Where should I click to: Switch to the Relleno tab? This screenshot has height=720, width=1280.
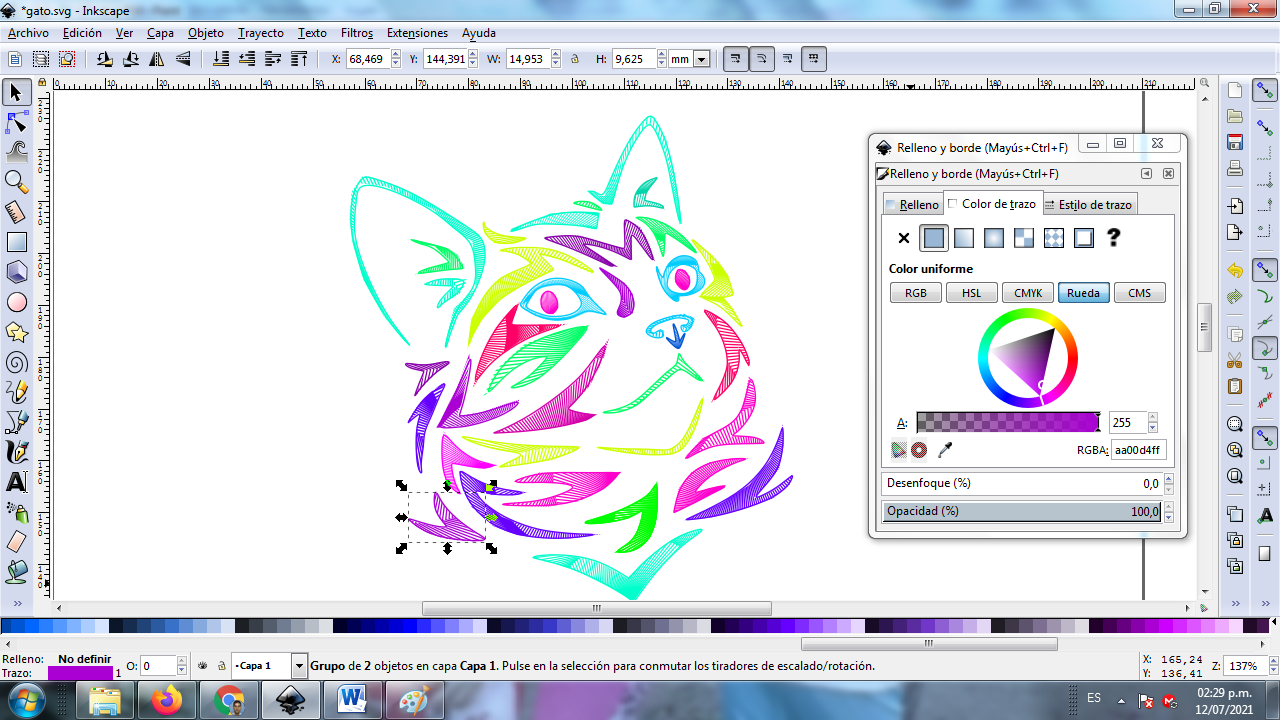[x=912, y=204]
